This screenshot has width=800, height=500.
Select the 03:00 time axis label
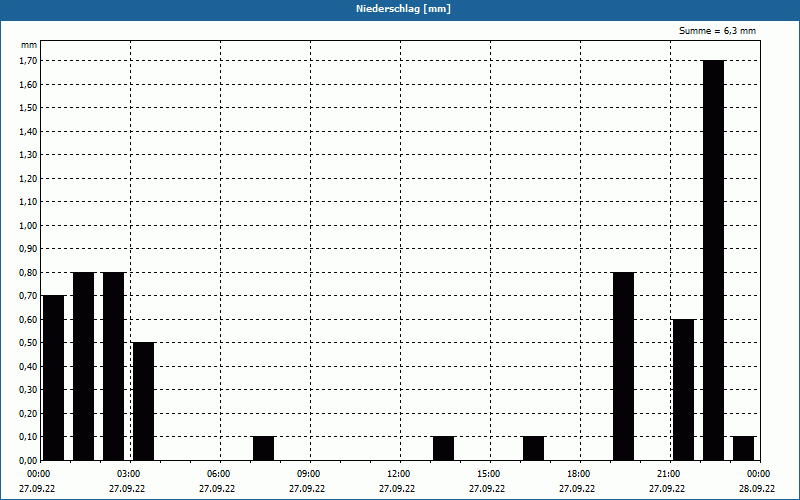pos(129,474)
